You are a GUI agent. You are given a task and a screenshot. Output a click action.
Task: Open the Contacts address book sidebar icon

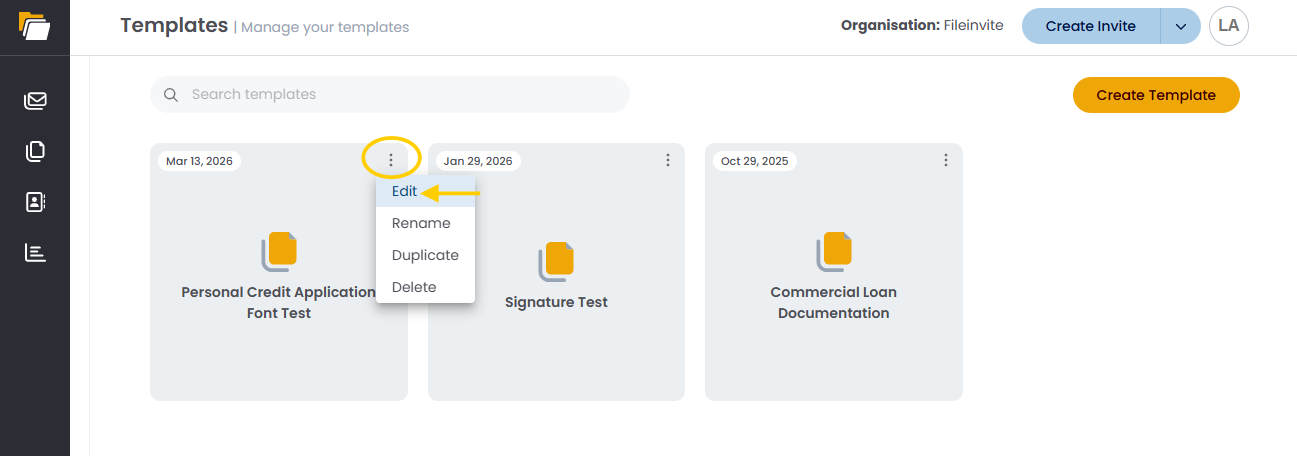pos(36,202)
